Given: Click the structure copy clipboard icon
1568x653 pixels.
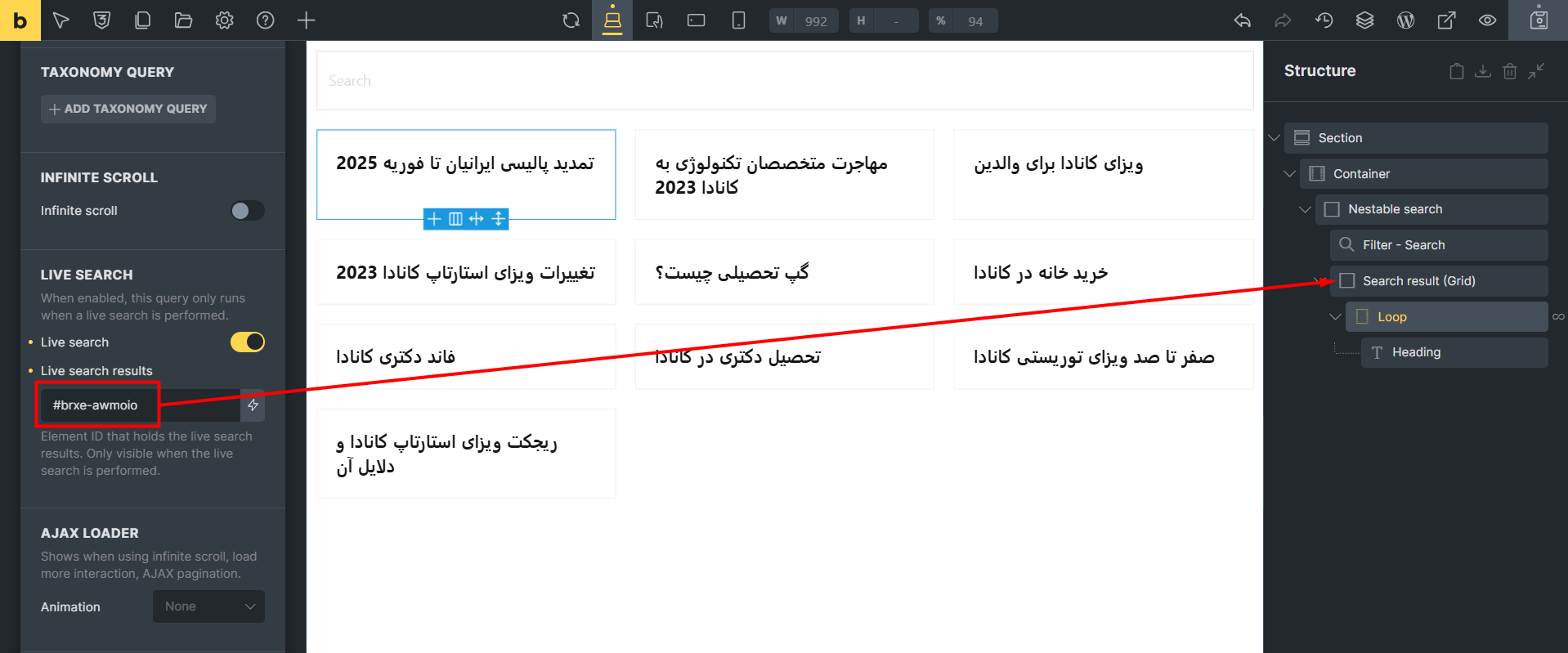Looking at the screenshot, I should point(1456,71).
